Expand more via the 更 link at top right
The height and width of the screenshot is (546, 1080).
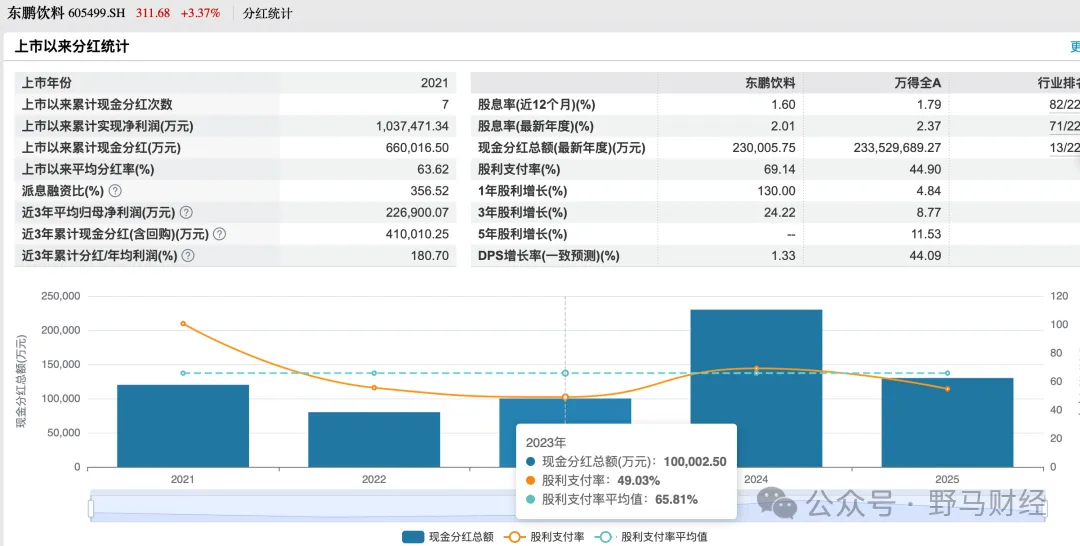point(1074,47)
